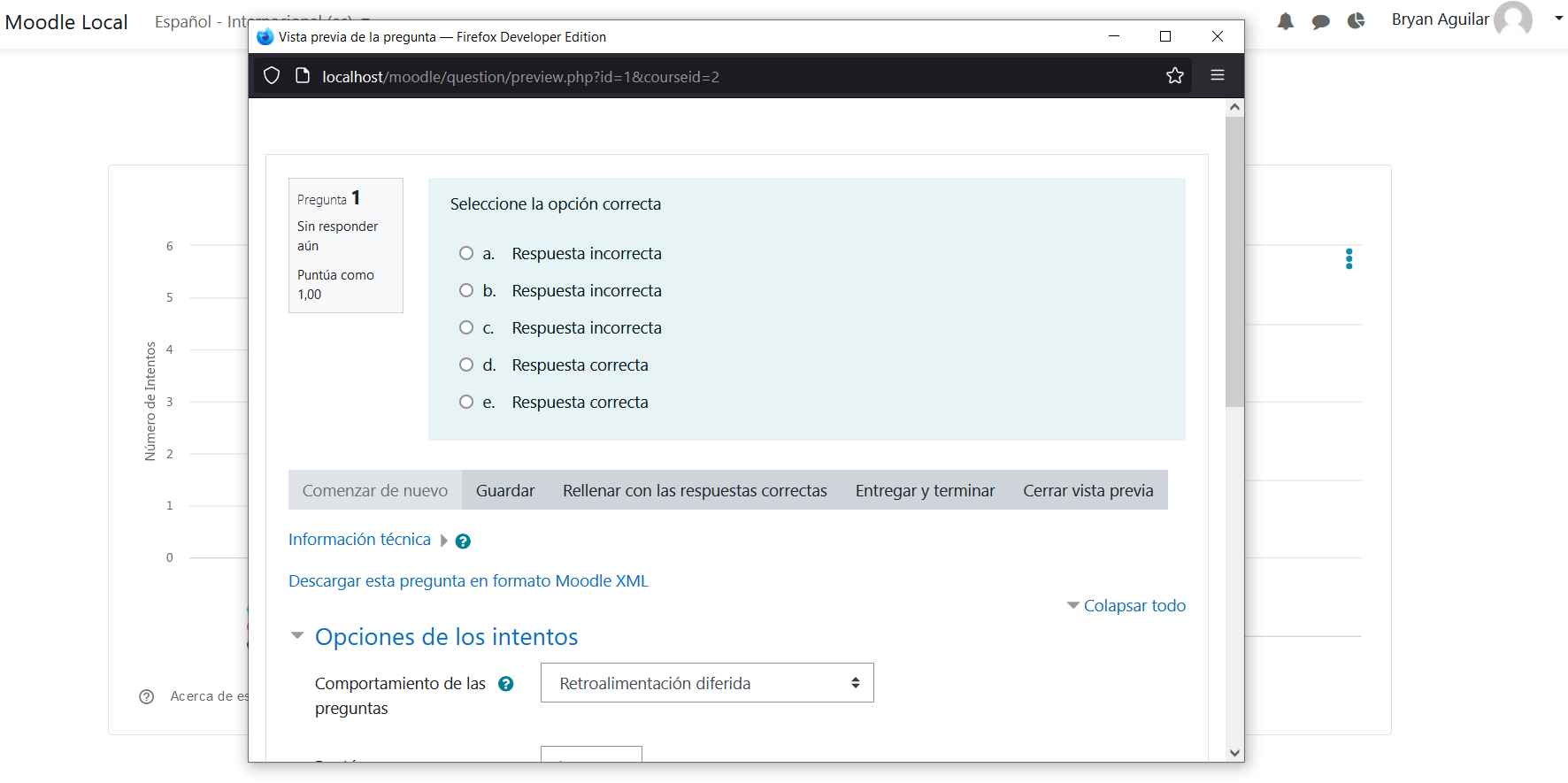Click scrollbar up arrow in preview window

pyautogui.click(x=1234, y=107)
